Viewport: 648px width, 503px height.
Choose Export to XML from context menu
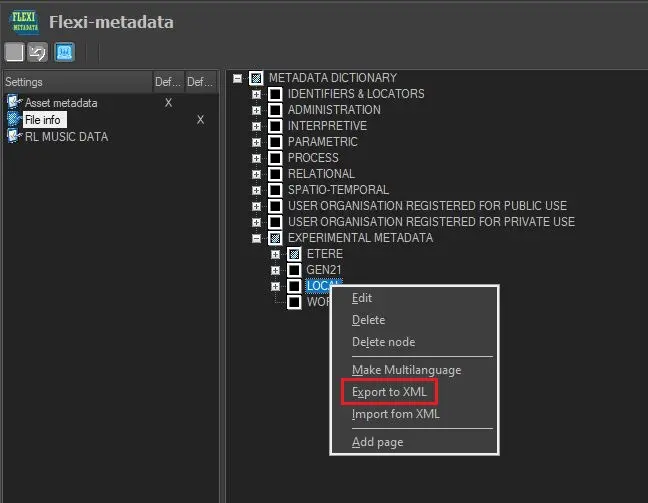pos(389,392)
